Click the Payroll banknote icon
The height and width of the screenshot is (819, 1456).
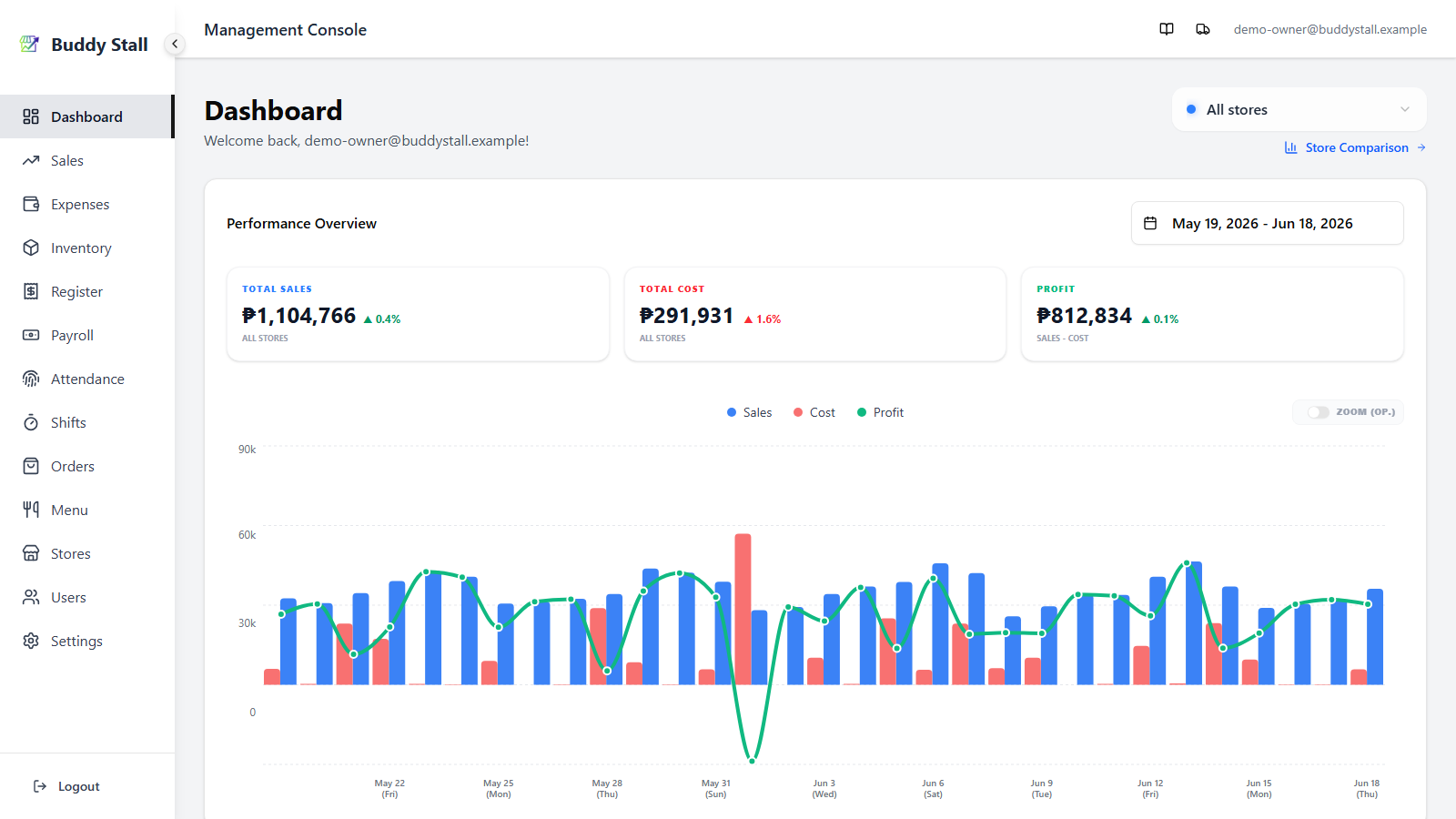pyautogui.click(x=31, y=335)
